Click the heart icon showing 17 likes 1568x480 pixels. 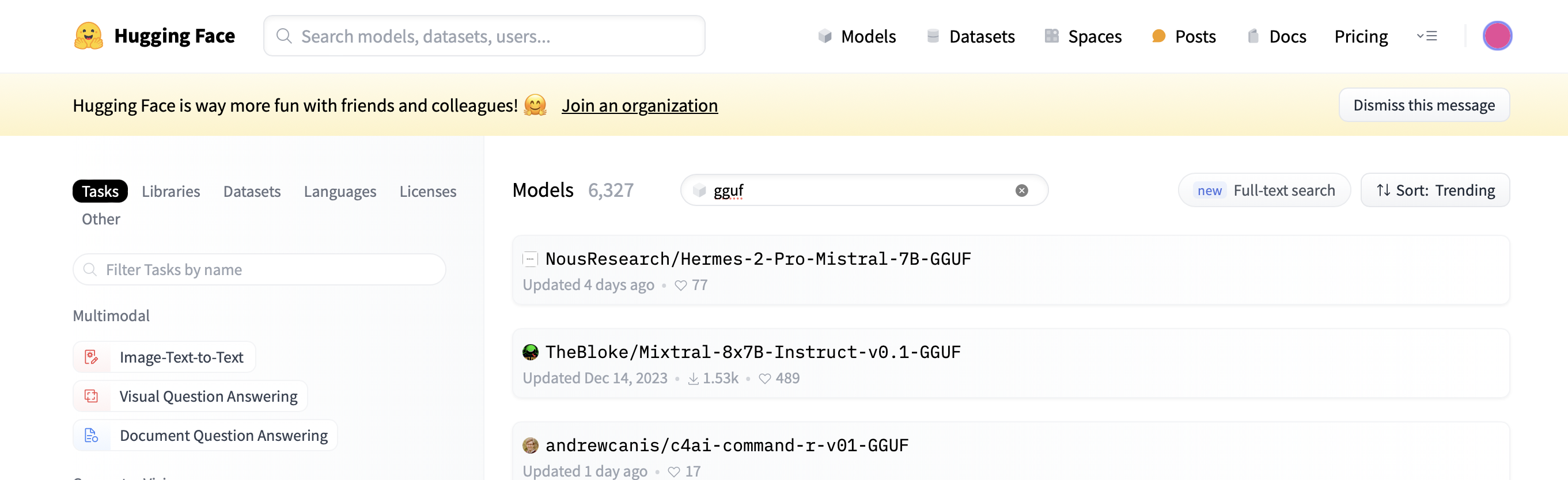[x=673, y=471]
